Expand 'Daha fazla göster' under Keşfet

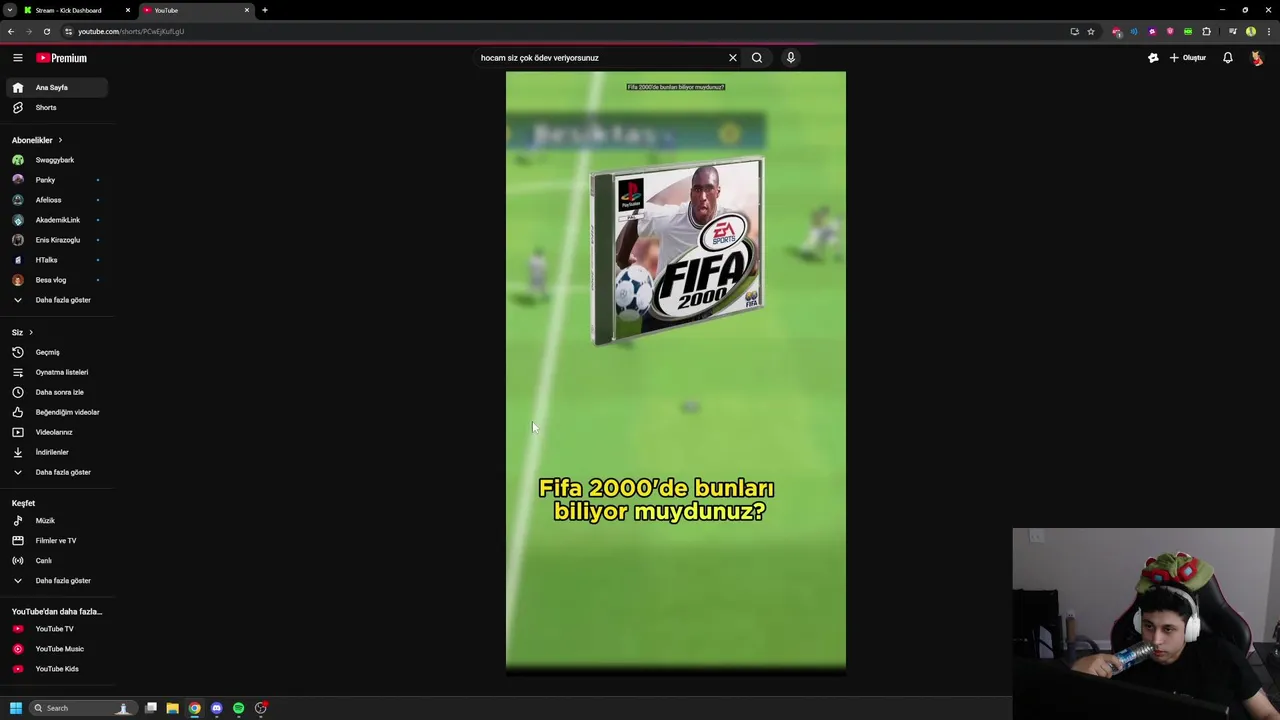56,581
